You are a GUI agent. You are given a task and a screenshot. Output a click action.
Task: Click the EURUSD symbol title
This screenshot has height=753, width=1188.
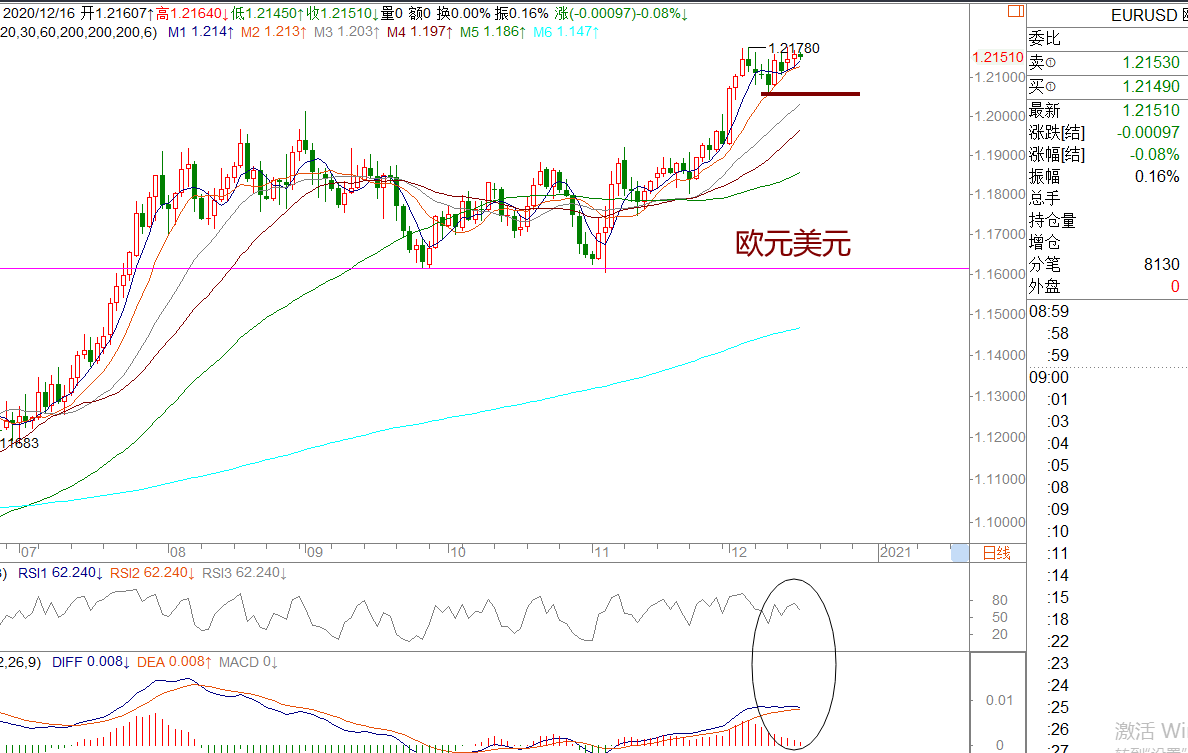click(x=1144, y=15)
